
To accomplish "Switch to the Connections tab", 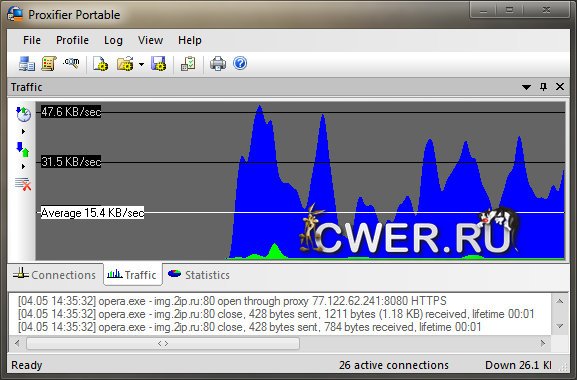I will [x=54, y=274].
